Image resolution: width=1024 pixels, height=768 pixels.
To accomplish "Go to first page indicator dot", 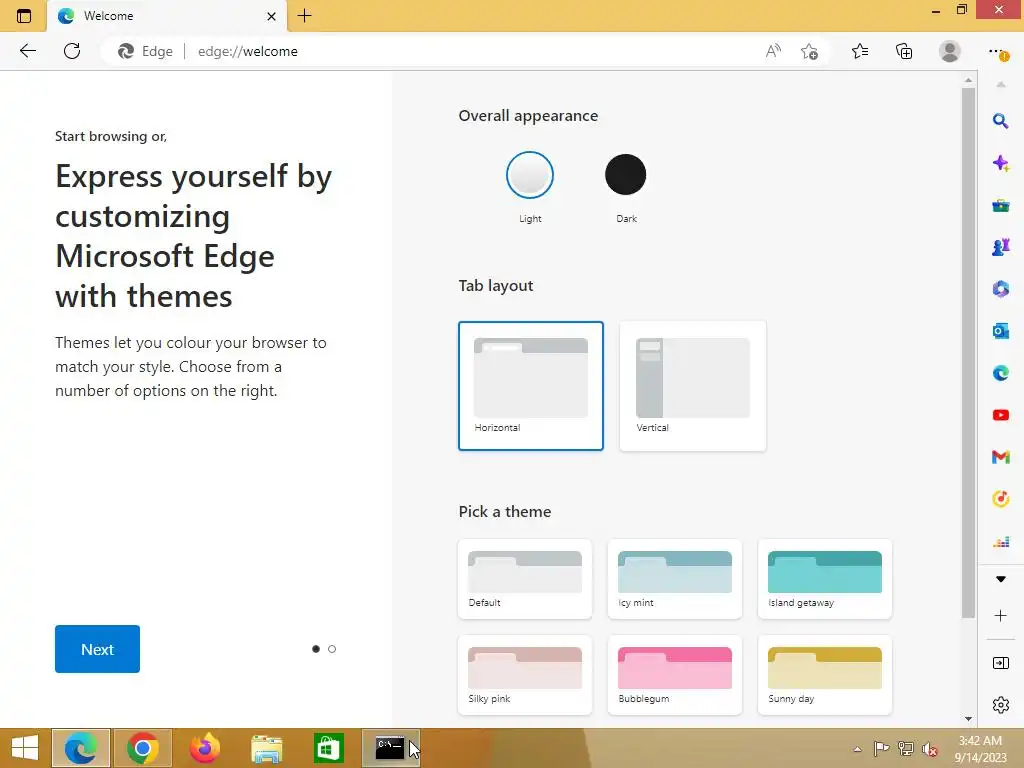I will coord(316,649).
